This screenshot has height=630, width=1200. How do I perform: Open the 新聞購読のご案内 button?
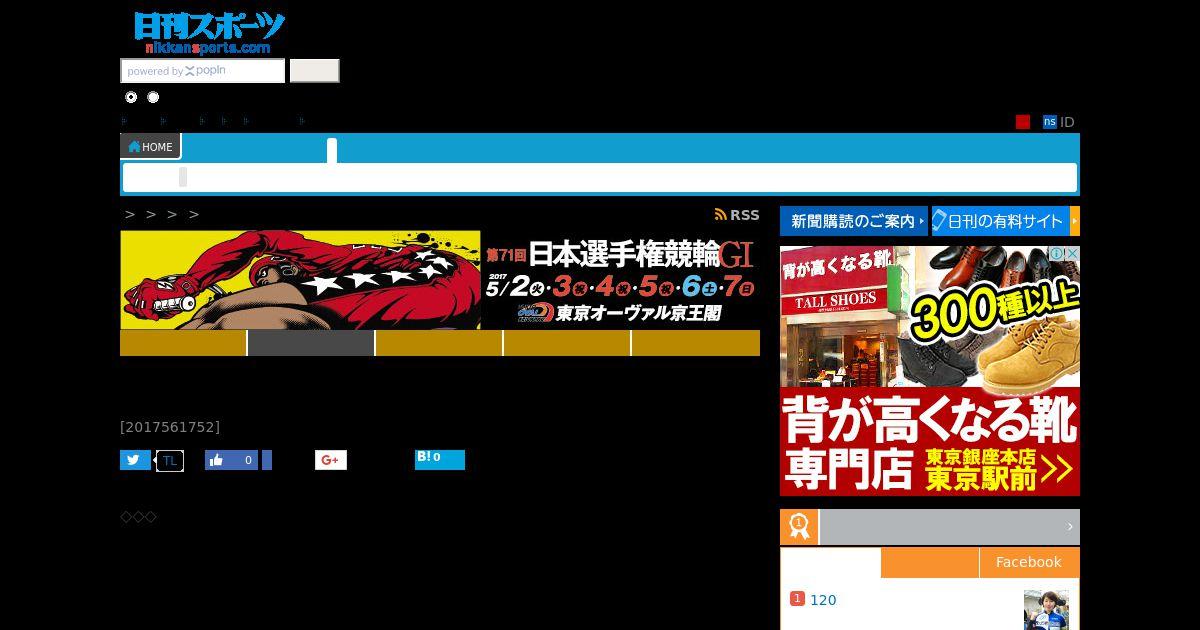tap(854, 221)
